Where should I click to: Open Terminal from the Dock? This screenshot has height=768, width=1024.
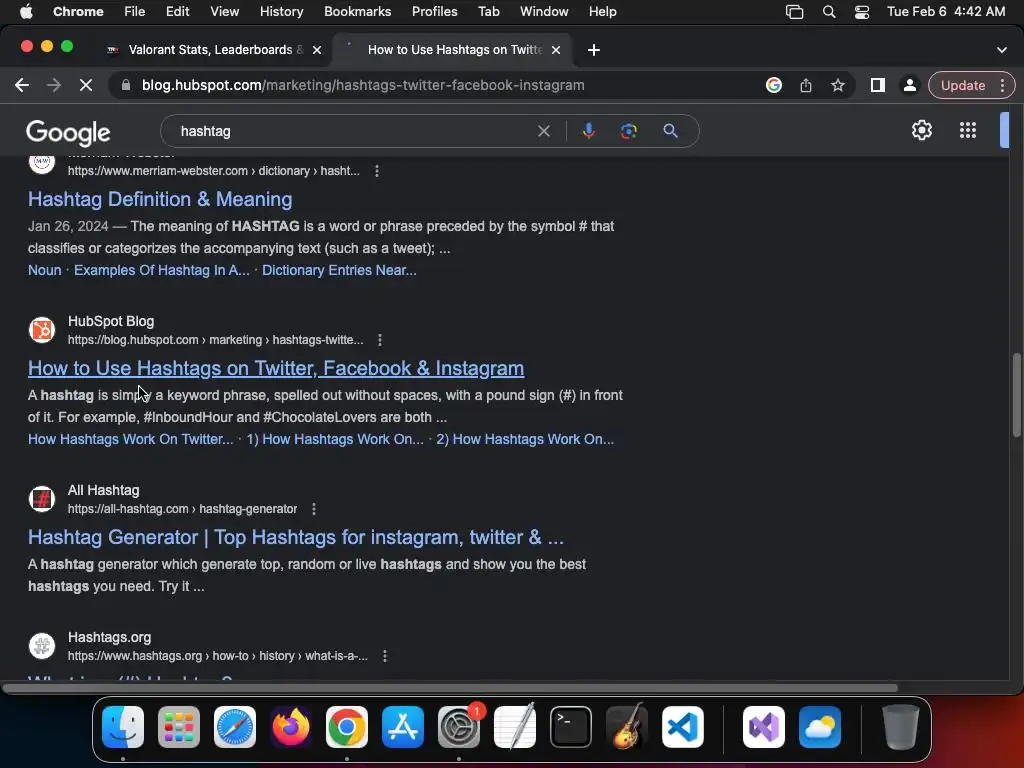pyautogui.click(x=571, y=727)
